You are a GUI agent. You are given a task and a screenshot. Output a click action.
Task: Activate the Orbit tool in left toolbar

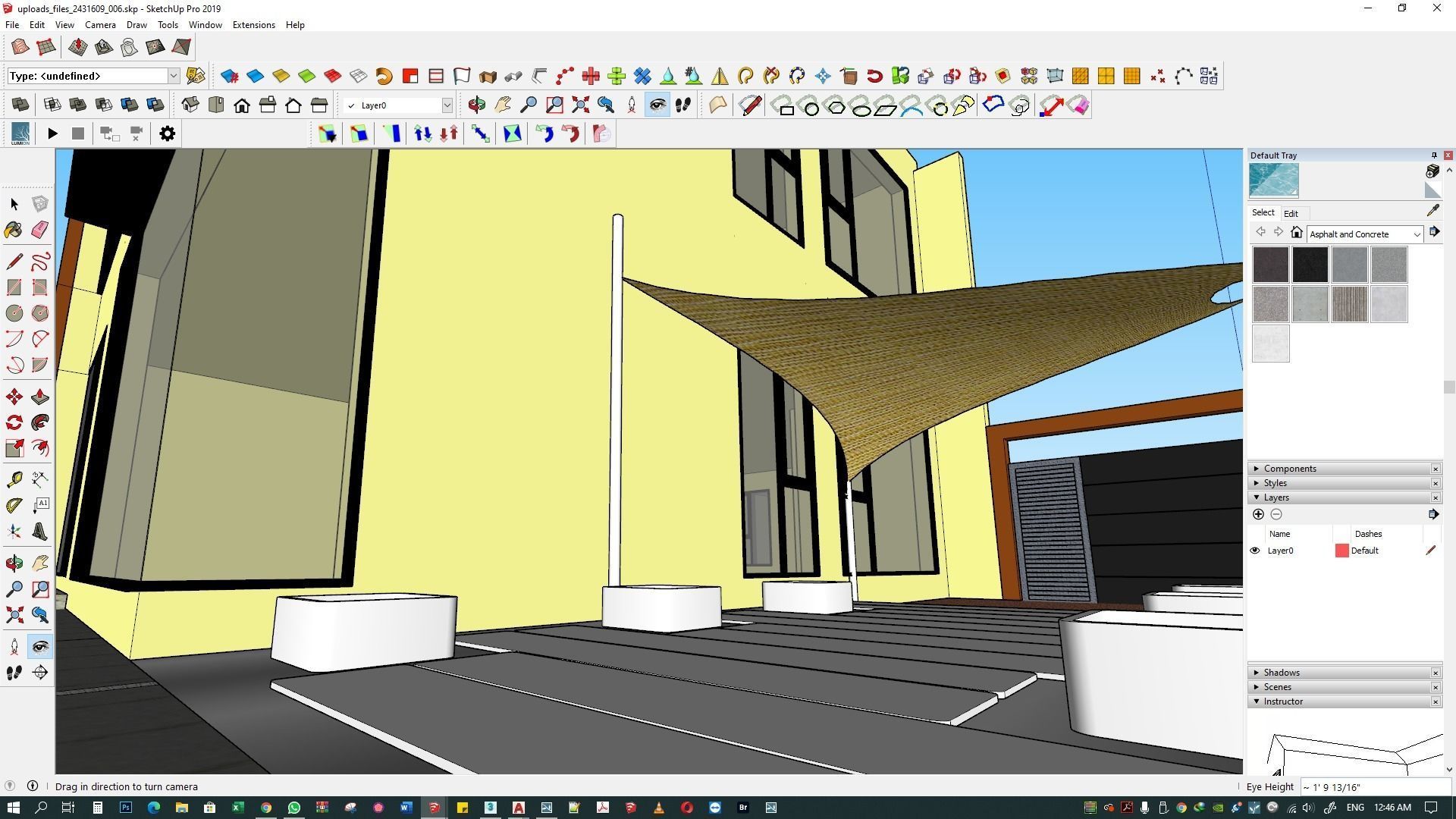14,563
